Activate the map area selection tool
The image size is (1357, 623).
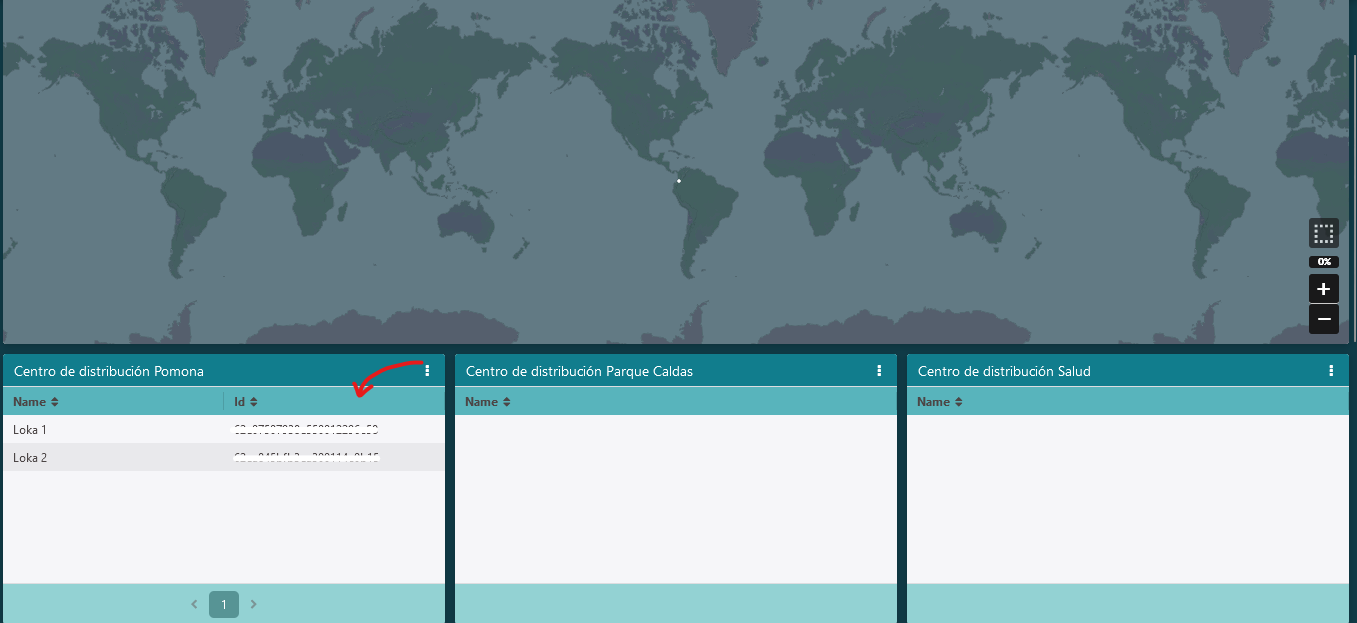click(1323, 234)
